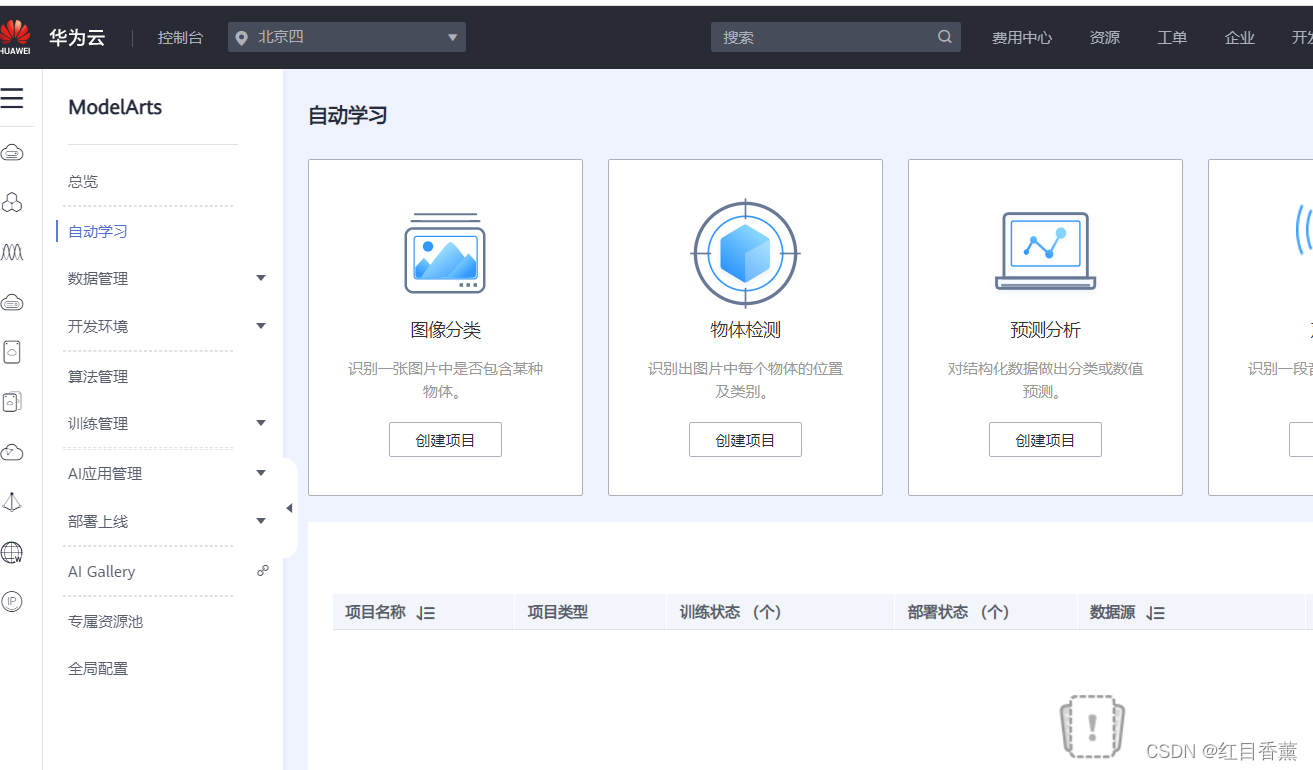Click the 图像分类 card title
Viewport: 1313px width, 770px height.
(x=445, y=330)
